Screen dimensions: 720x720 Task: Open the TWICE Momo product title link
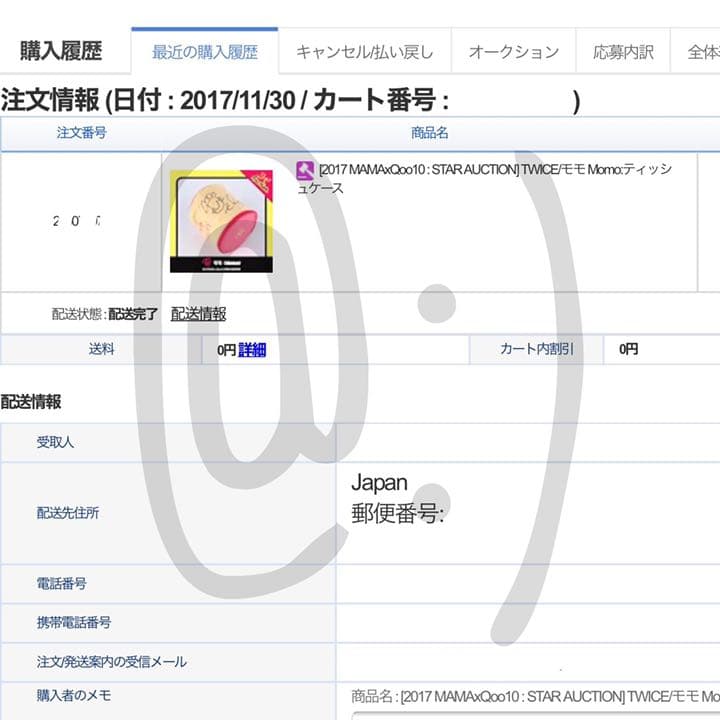[484, 178]
